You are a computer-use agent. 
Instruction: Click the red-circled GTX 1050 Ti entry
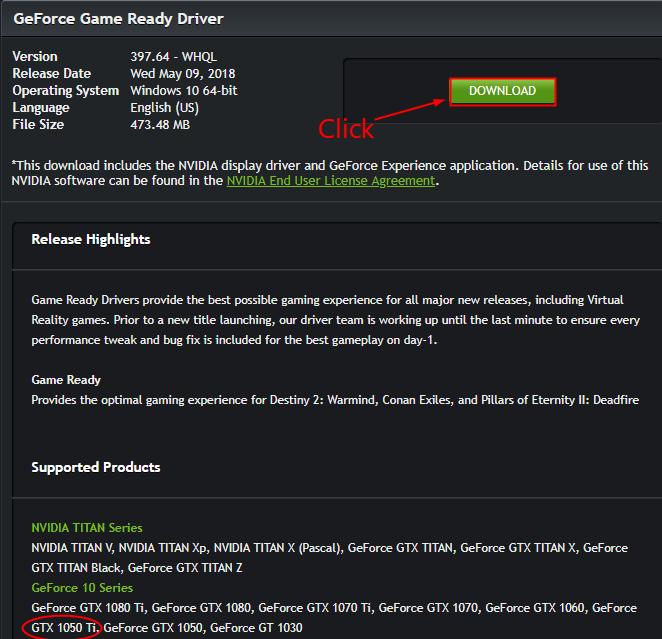point(65,627)
